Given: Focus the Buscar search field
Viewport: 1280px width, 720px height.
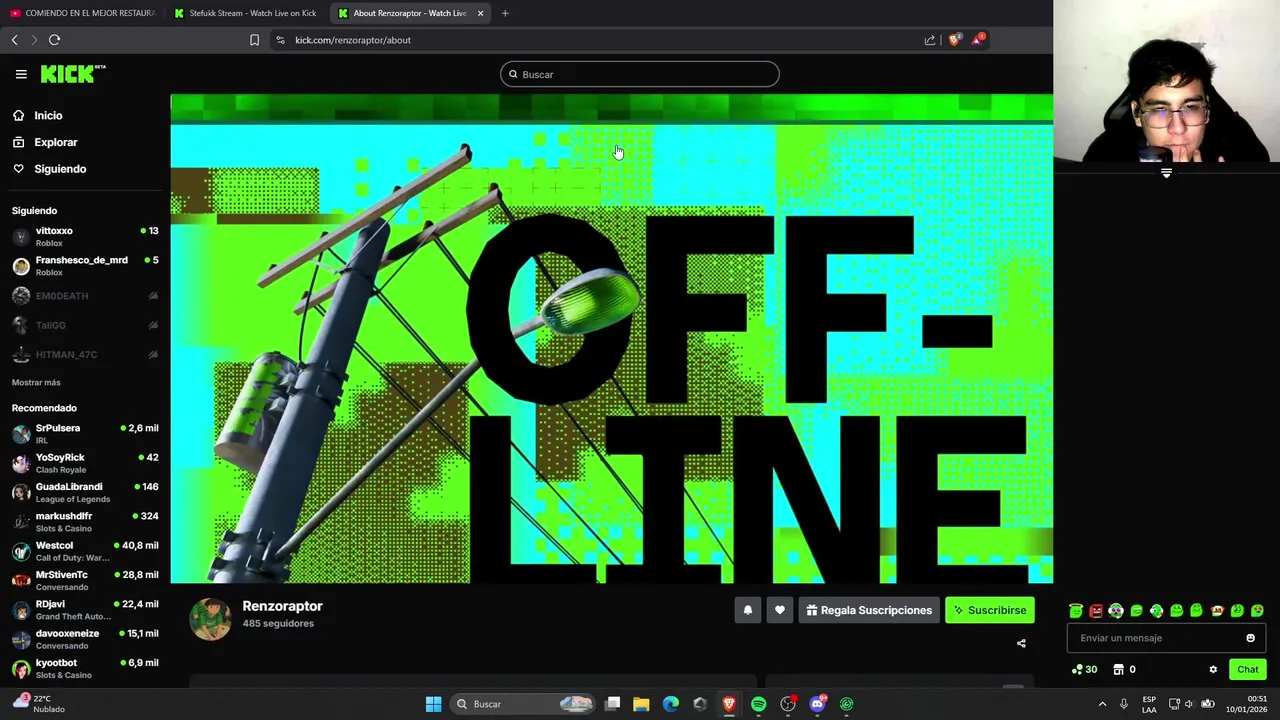Looking at the screenshot, I should pos(640,74).
